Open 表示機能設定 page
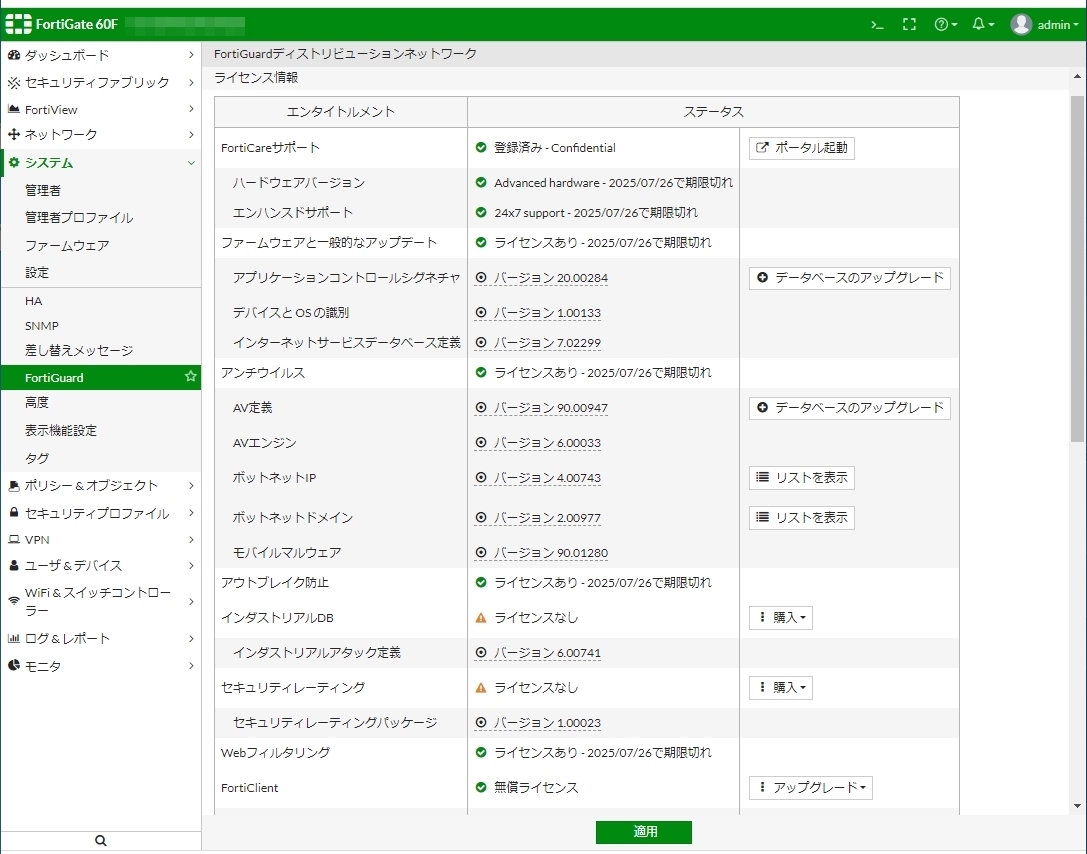Image resolution: width=1087 pixels, height=854 pixels. (61, 430)
